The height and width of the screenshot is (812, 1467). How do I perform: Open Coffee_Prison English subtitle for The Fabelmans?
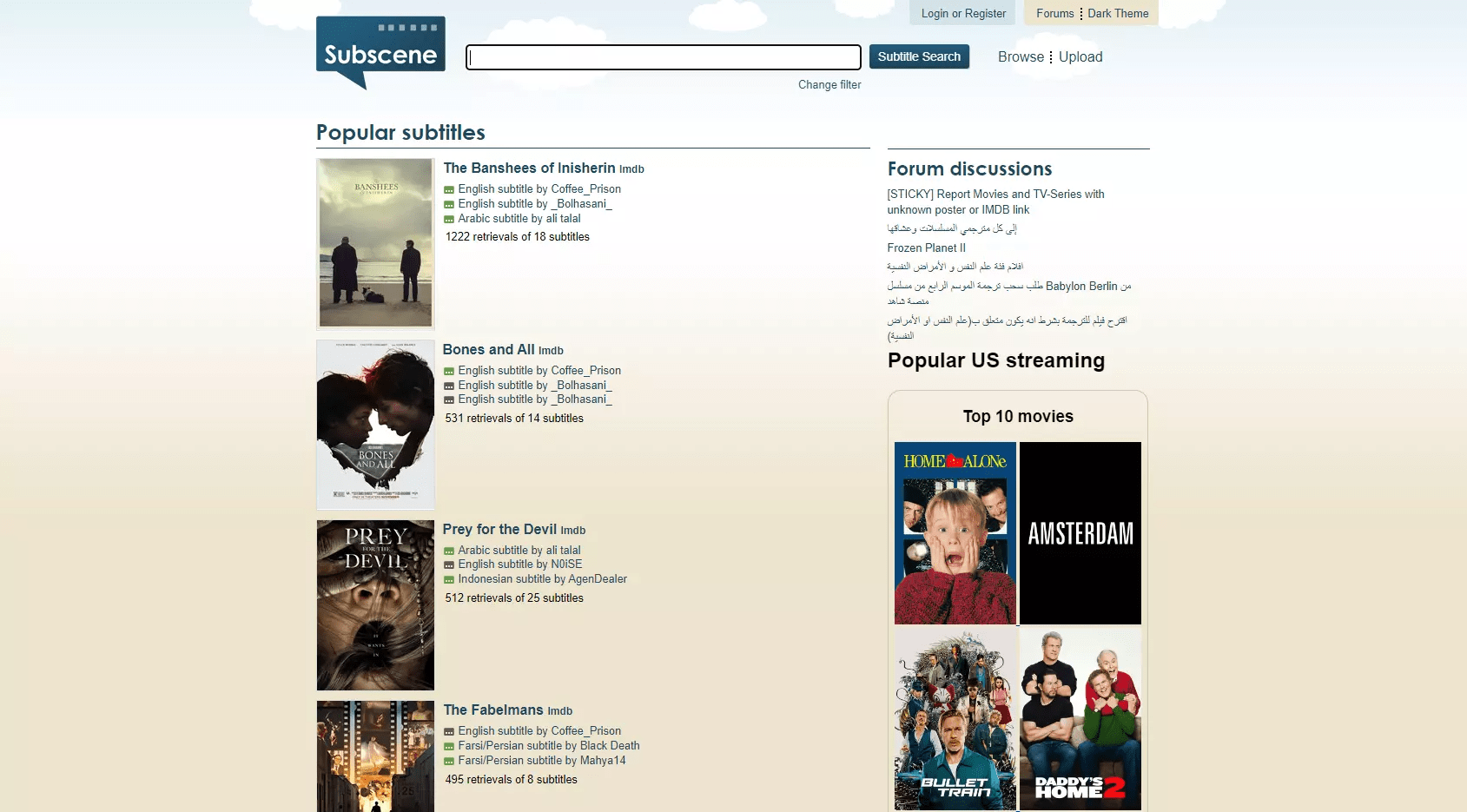539,730
